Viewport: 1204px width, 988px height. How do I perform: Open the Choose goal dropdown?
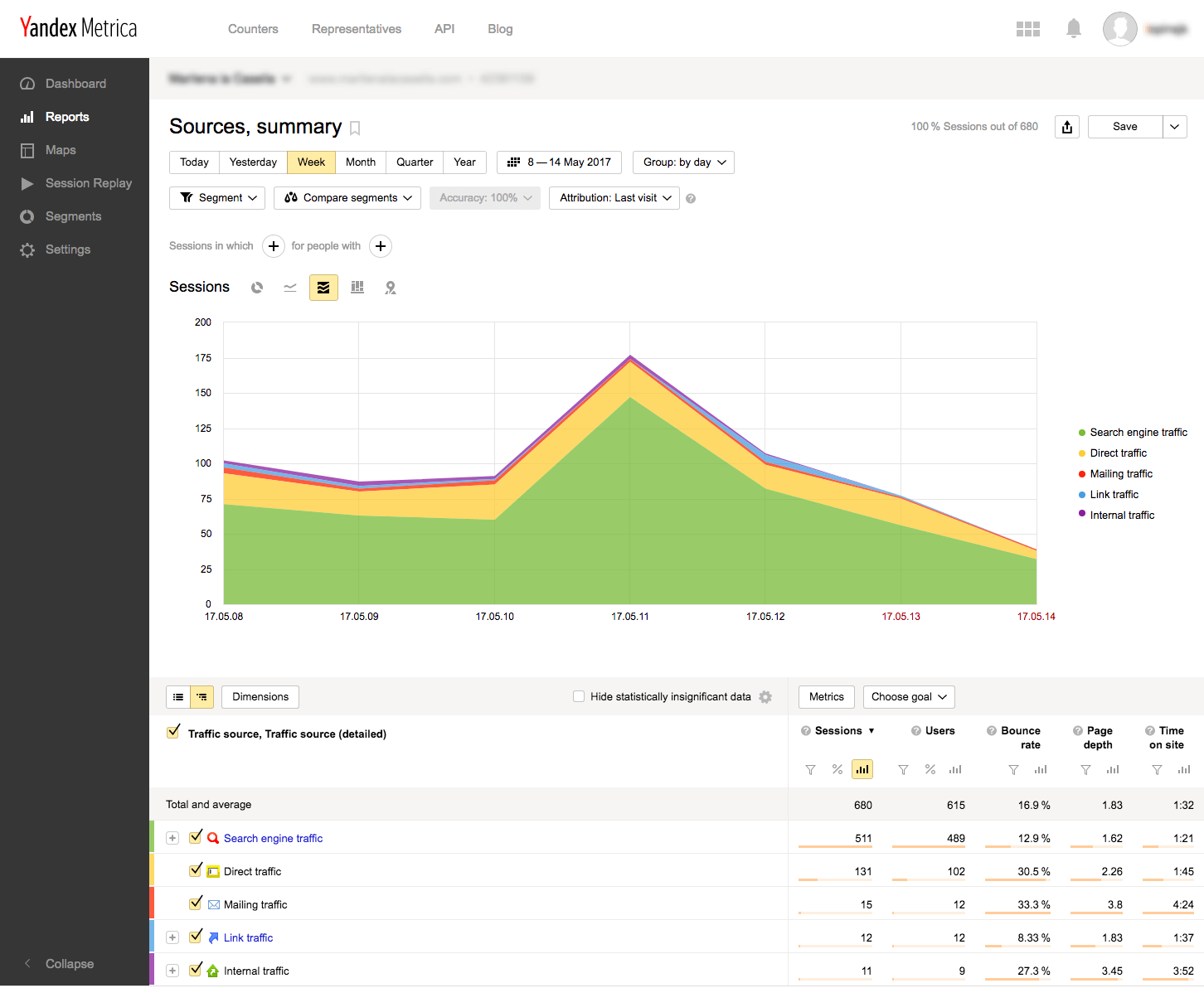(x=909, y=697)
